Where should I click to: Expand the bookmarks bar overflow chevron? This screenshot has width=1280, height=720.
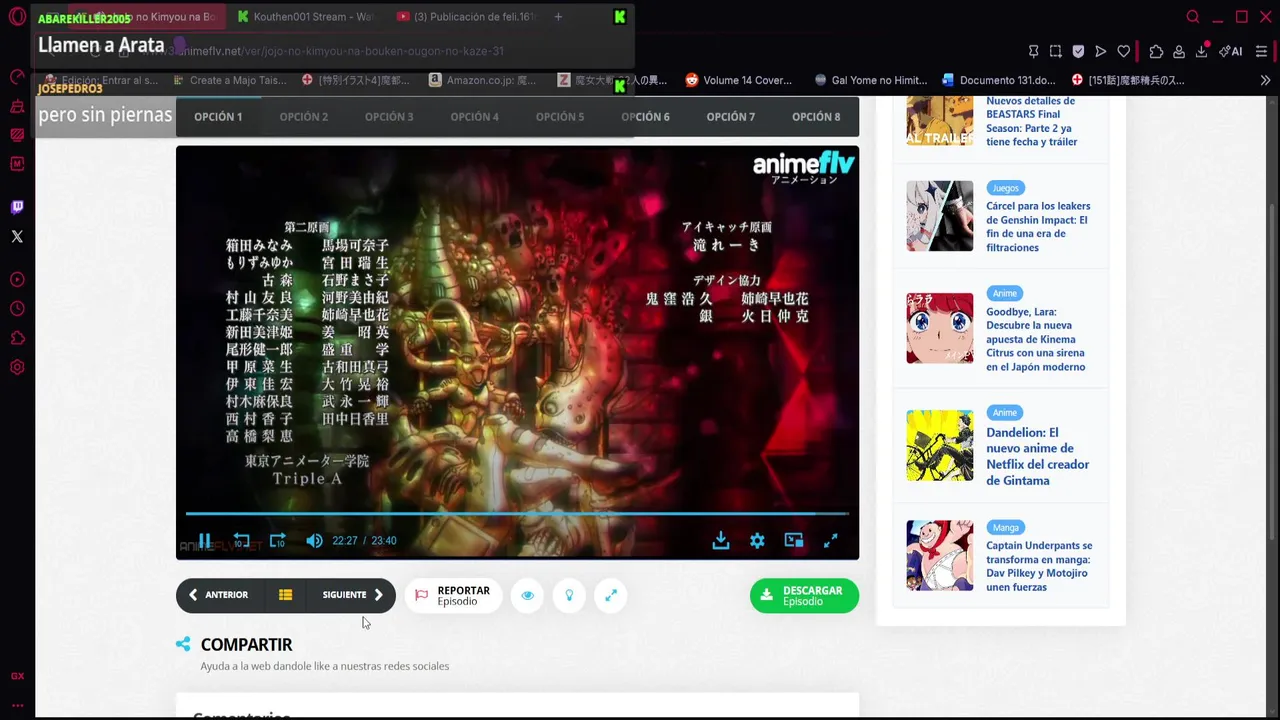[1265, 80]
